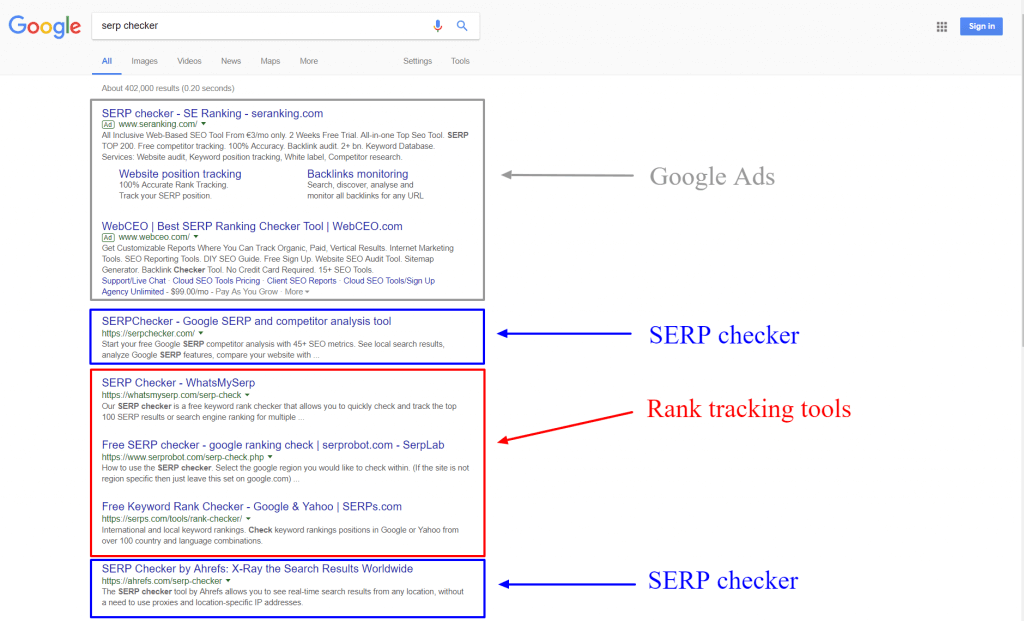Open the Maps tab

pyautogui.click(x=270, y=61)
